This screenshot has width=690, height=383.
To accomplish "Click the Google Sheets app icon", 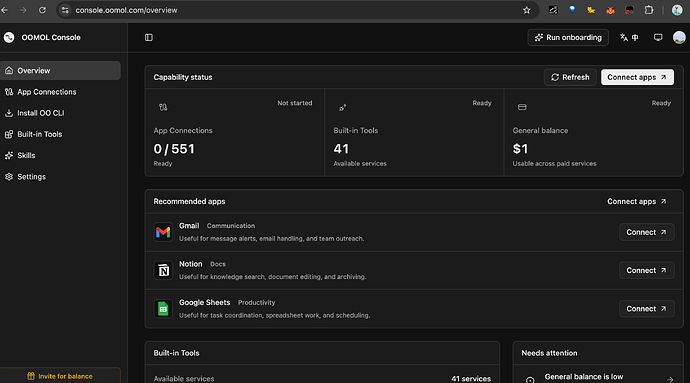I will (163, 309).
